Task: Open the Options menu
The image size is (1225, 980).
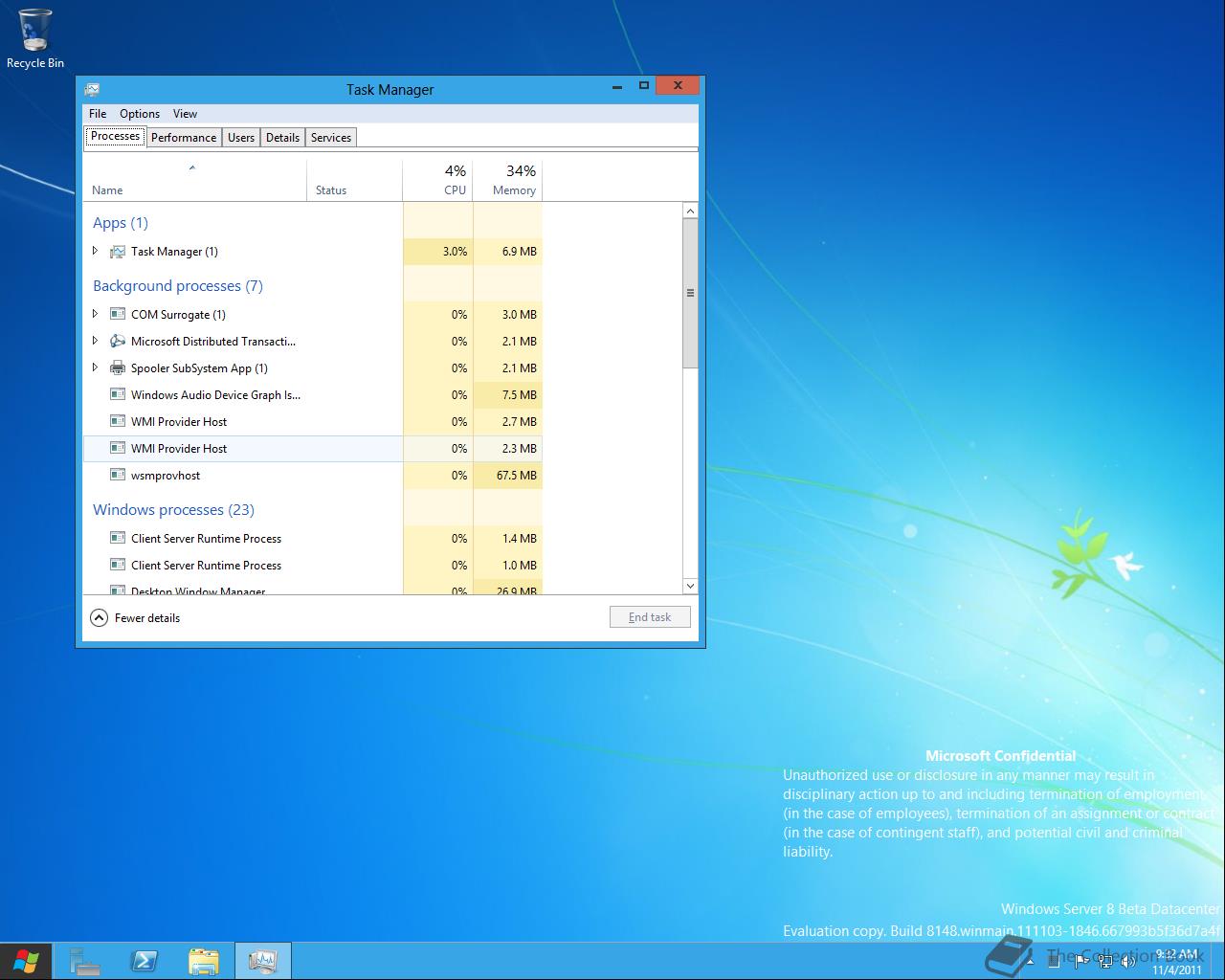Action: point(140,113)
